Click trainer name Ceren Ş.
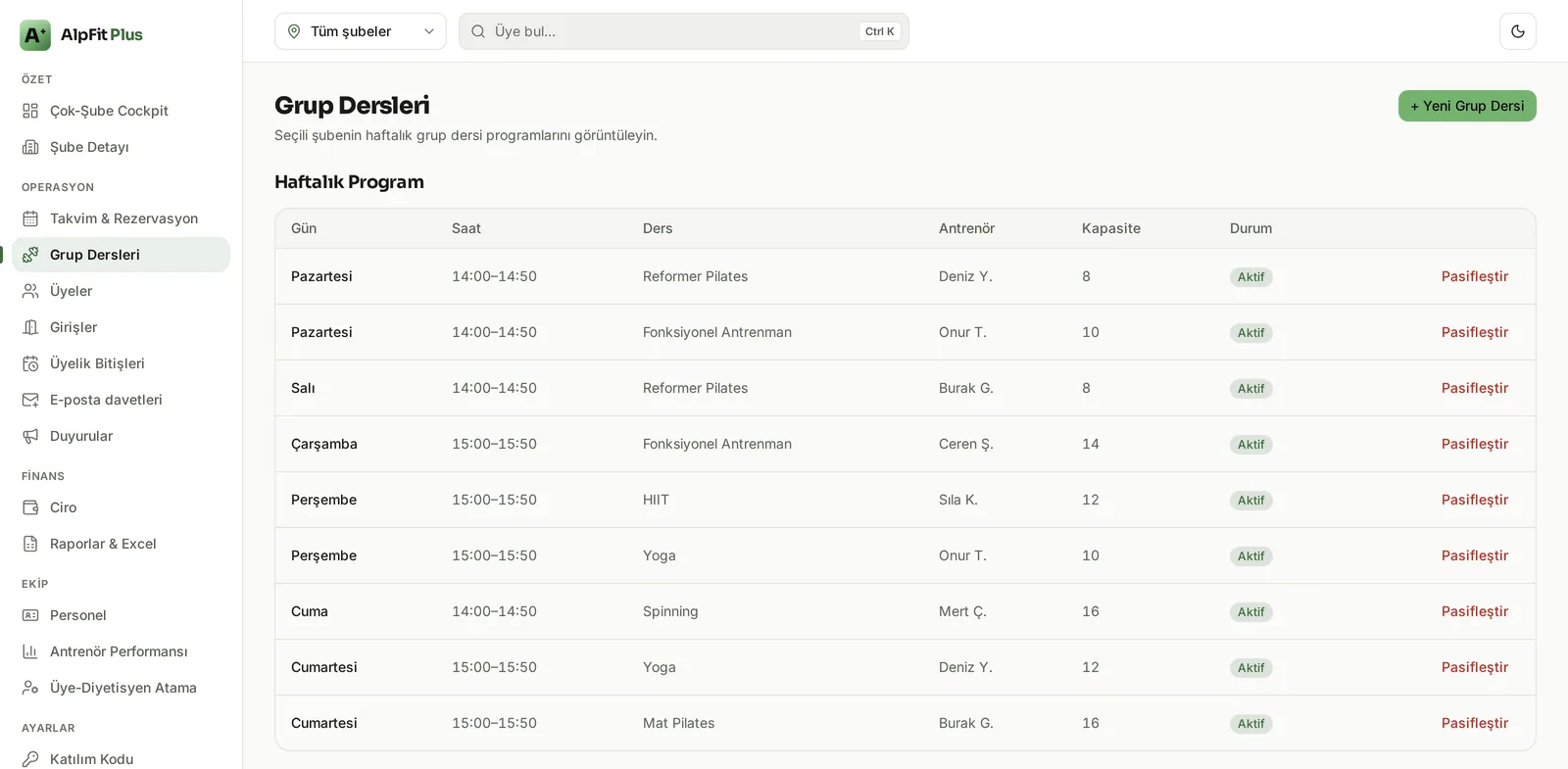The width and height of the screenshot is (1568, 769). (x=966, y=444)
